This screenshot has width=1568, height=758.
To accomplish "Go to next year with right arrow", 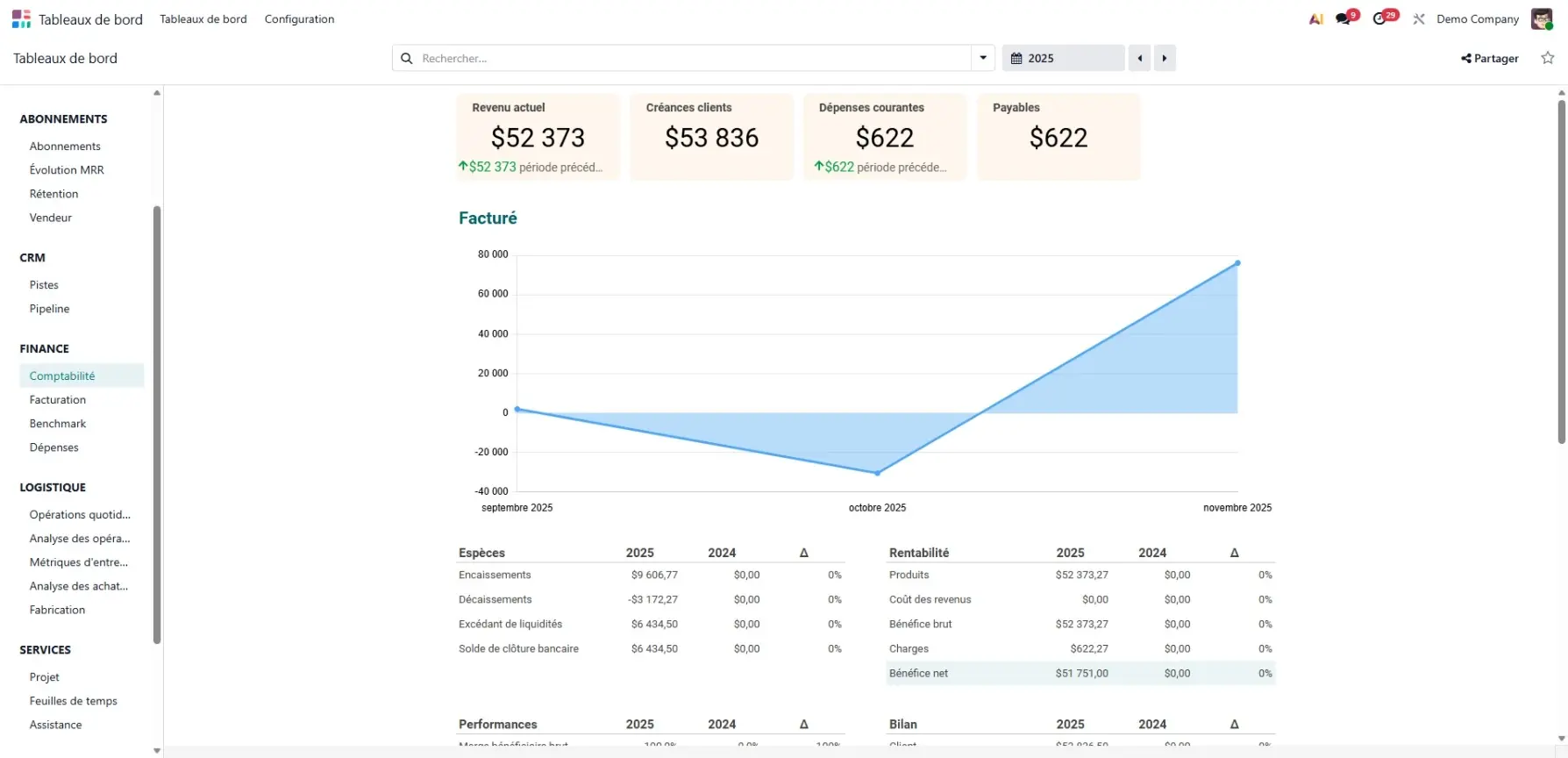I will 1165,58.
